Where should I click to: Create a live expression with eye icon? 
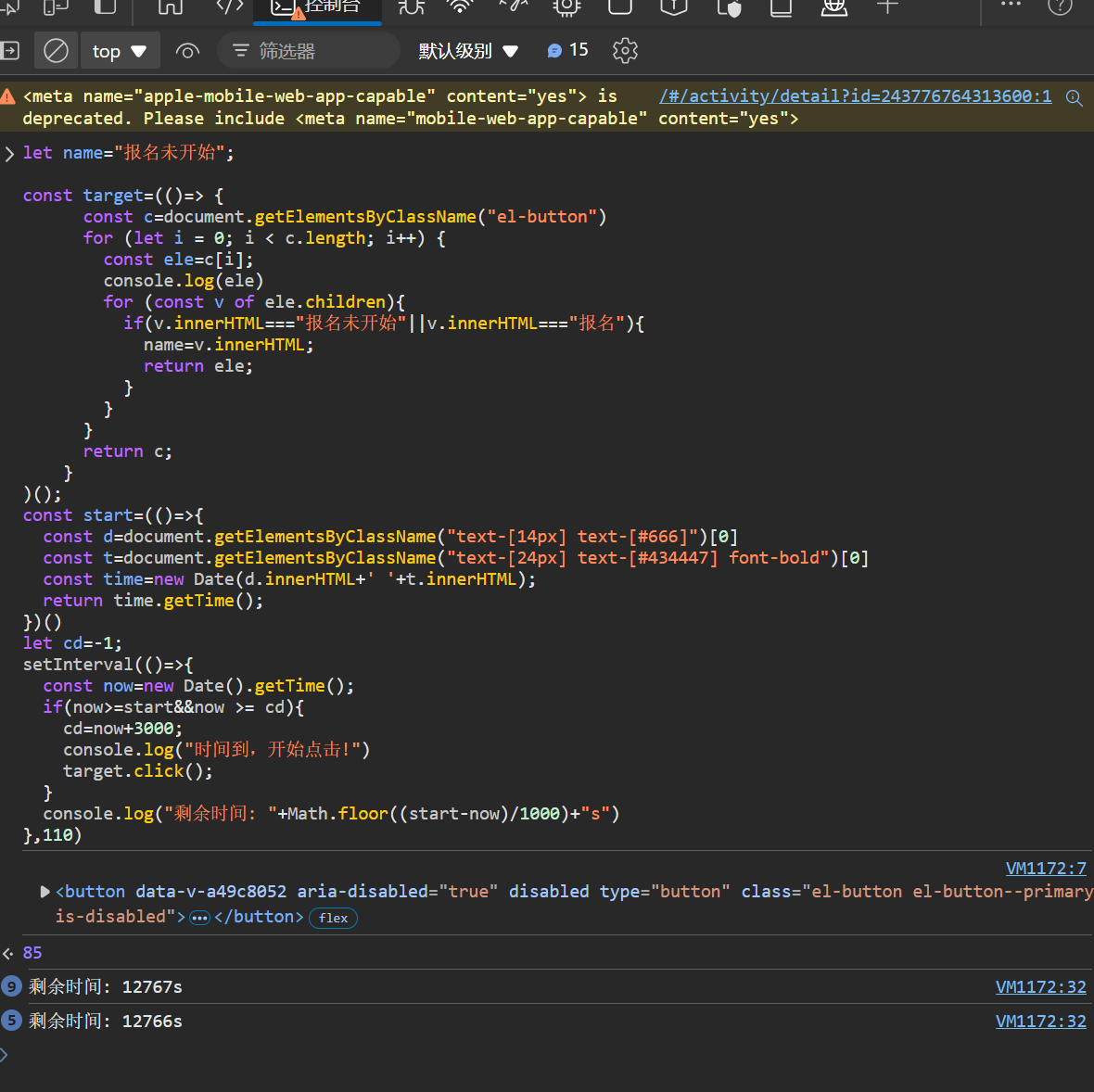tap(187, 51)
